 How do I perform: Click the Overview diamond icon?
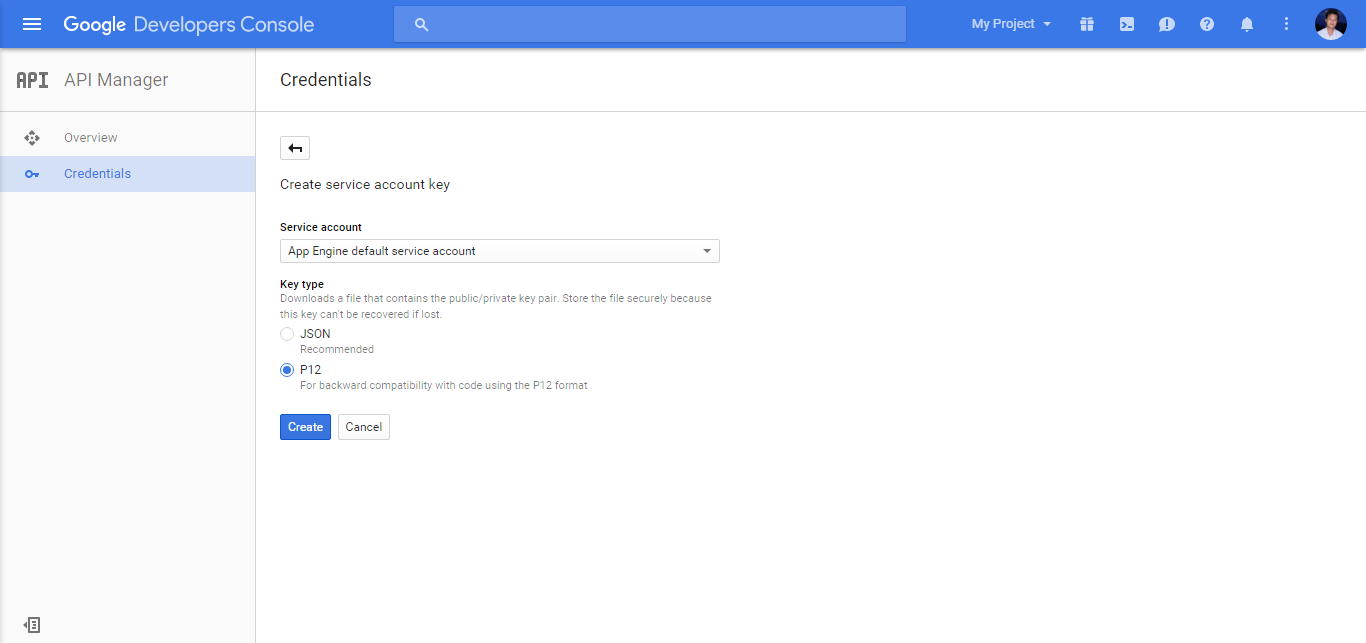pos(32,138)
